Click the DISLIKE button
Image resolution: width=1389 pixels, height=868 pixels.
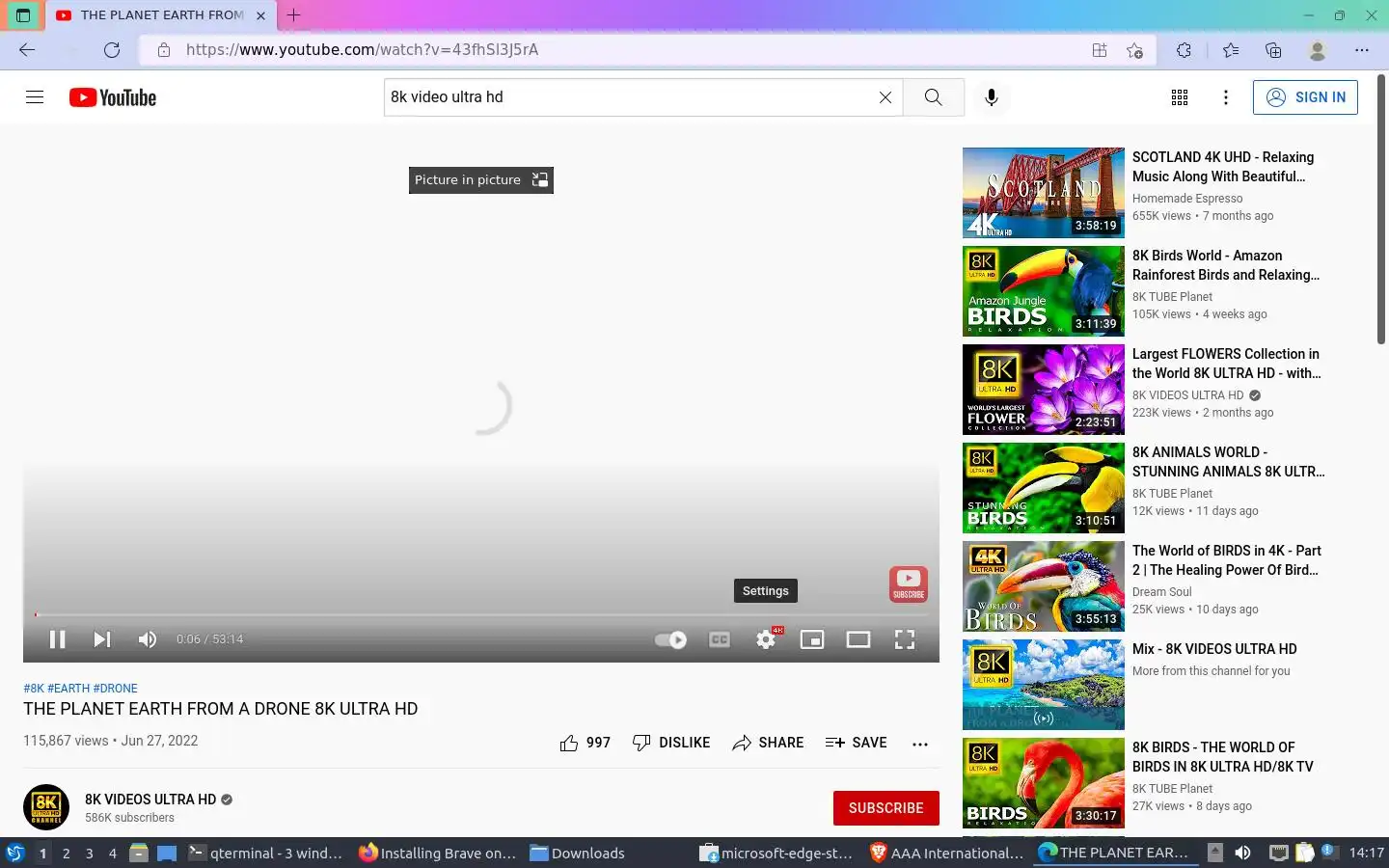coord(671,743)
